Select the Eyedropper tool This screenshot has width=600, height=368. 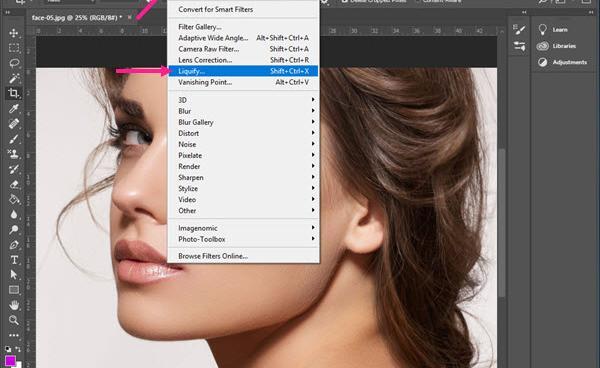point(14,109)
